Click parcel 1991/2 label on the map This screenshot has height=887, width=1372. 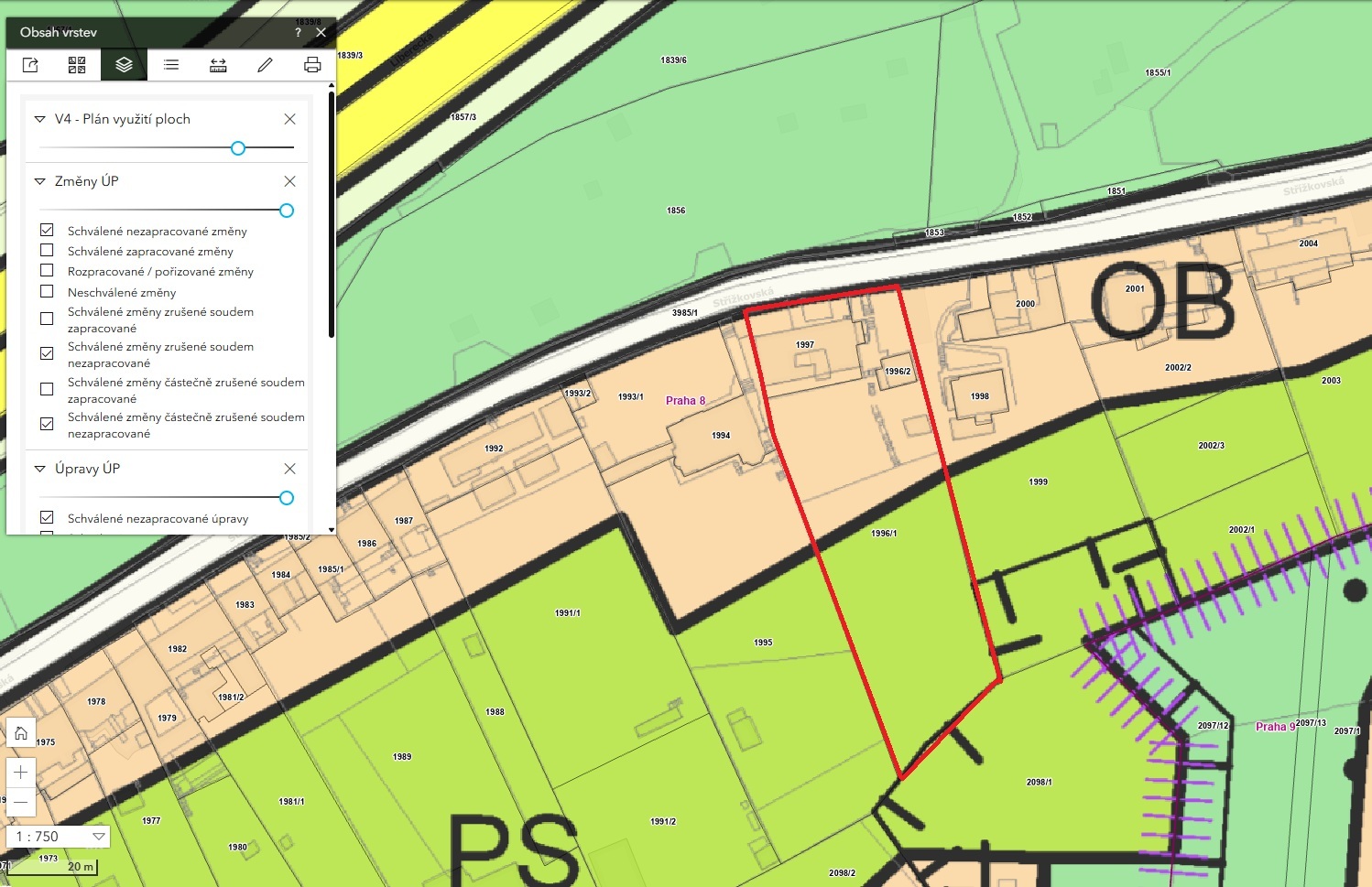point(663,822)
